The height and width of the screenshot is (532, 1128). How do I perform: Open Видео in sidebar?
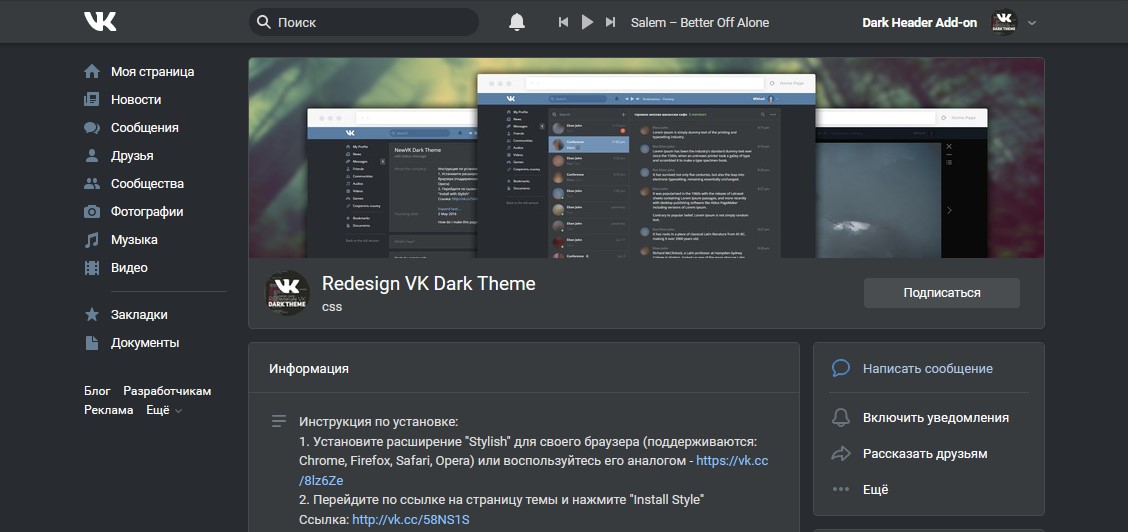[129, 268]
